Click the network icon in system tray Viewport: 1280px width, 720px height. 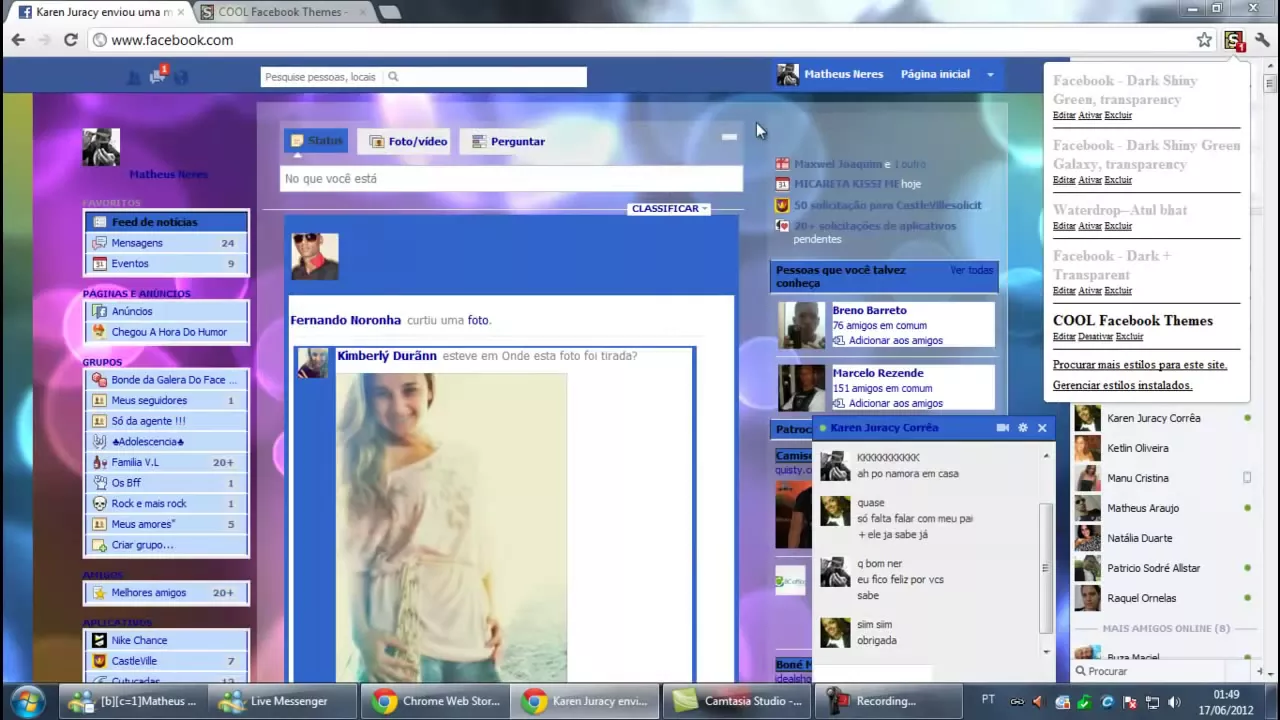[x=1152, y=702]
